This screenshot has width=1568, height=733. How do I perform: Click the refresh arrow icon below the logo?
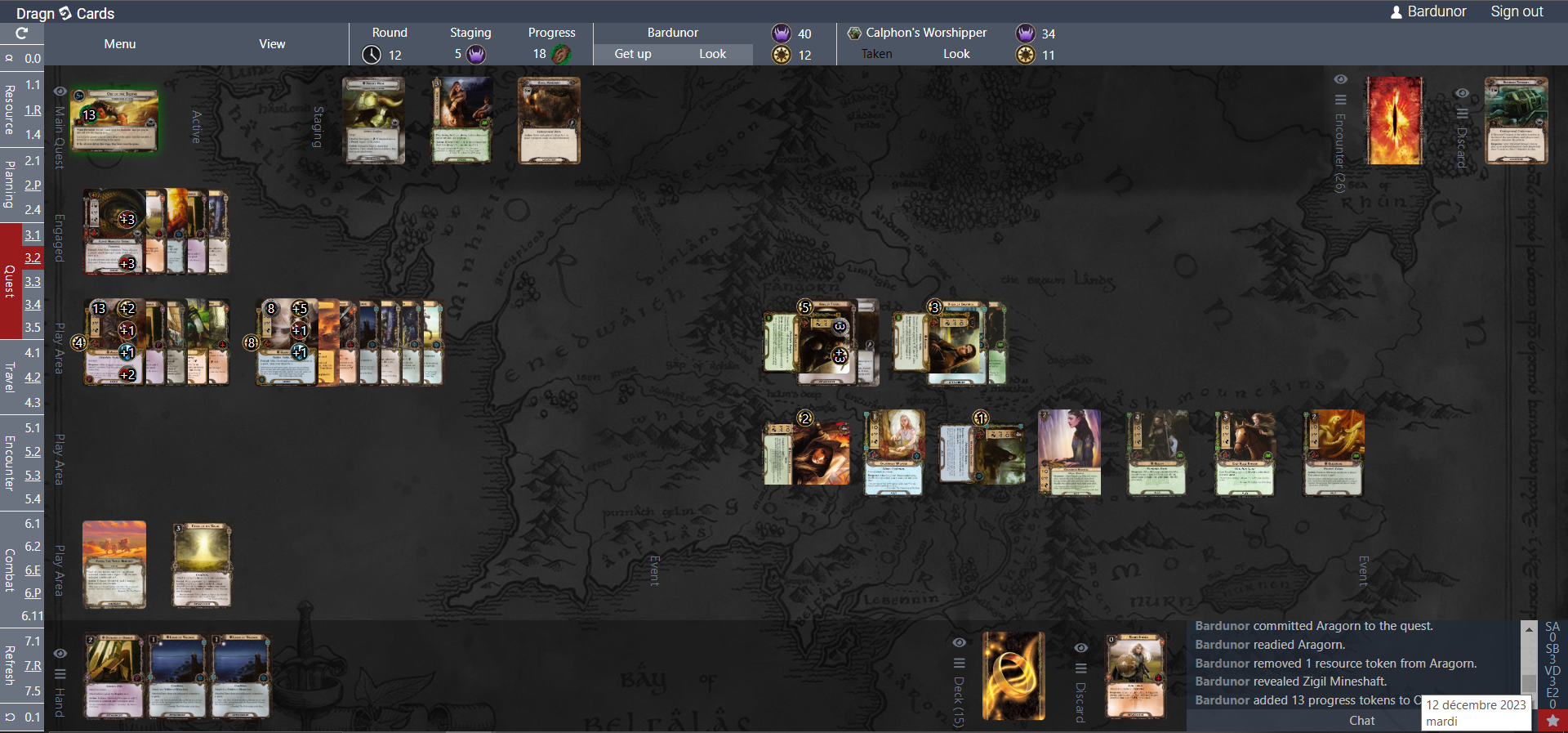[22, 34]
